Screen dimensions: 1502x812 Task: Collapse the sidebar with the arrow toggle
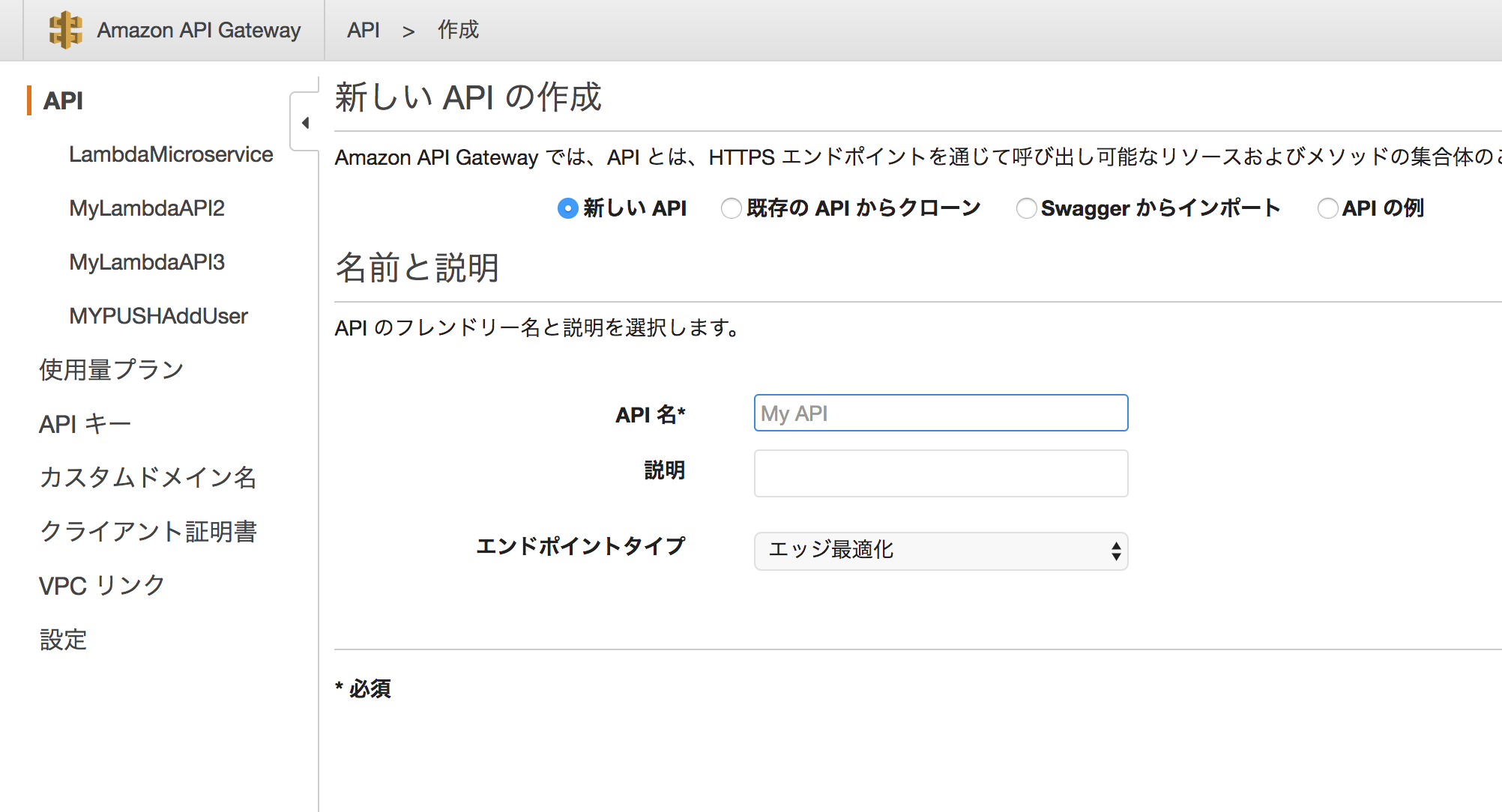click(x=305, y=123)
